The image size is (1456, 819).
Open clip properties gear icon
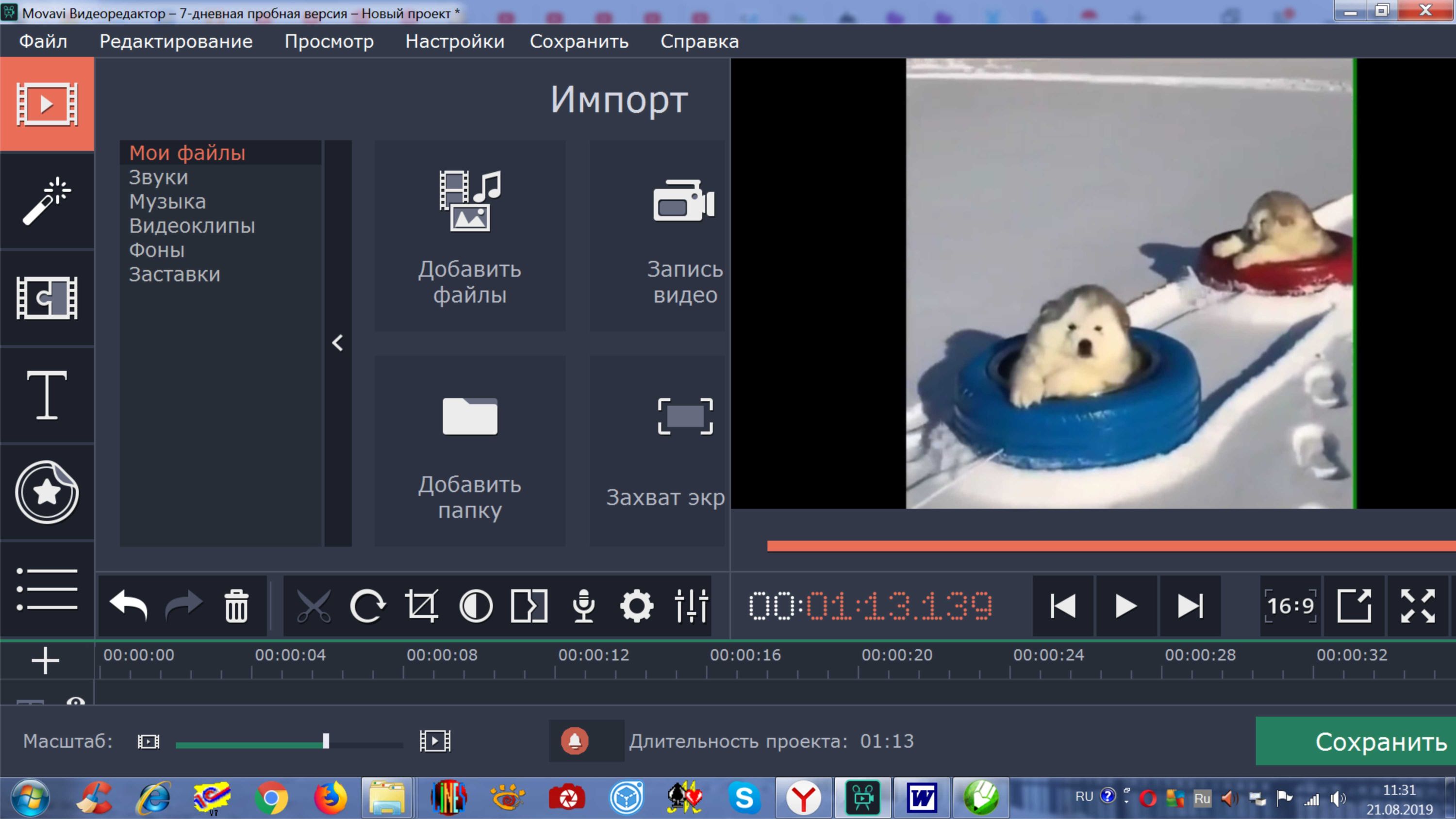(x=637, y=606)
